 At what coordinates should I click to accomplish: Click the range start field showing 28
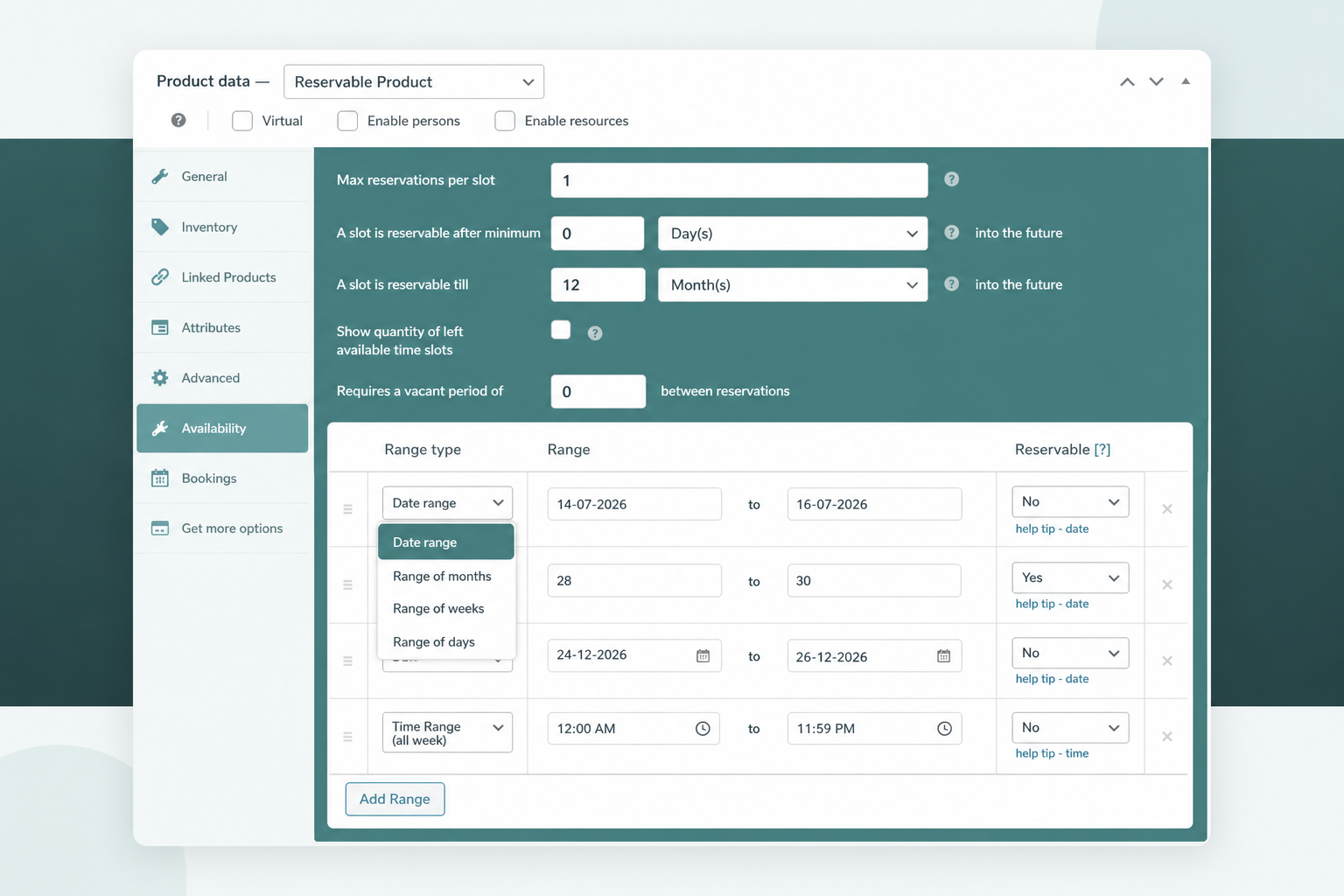pos(634,581)
